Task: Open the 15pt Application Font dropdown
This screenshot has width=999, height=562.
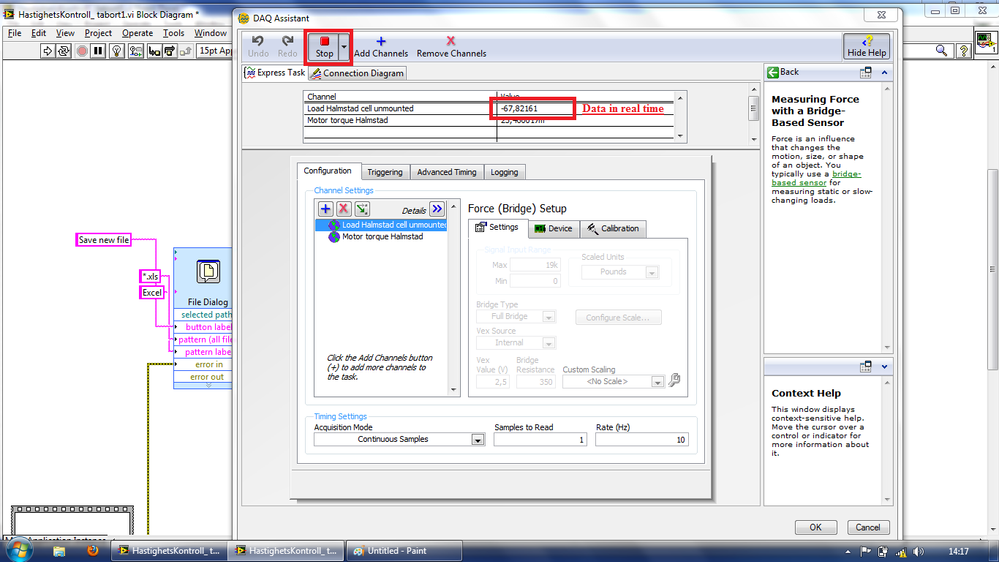Action: pyautogui.click(x=215, y=50)
